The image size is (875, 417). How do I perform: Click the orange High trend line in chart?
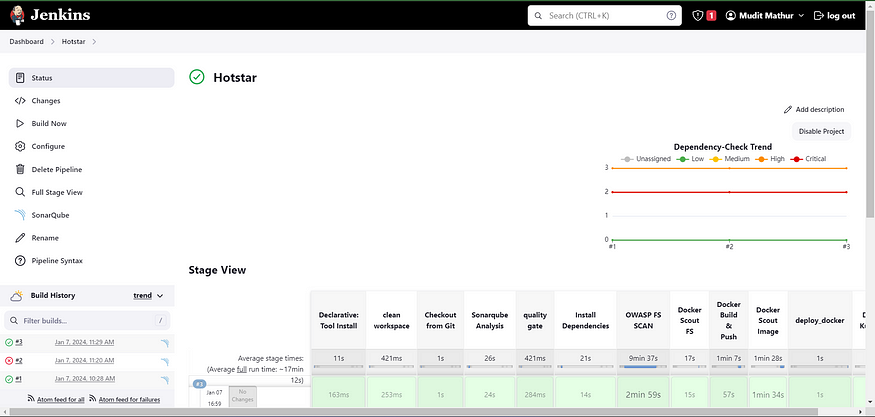[x=729, y=168]
